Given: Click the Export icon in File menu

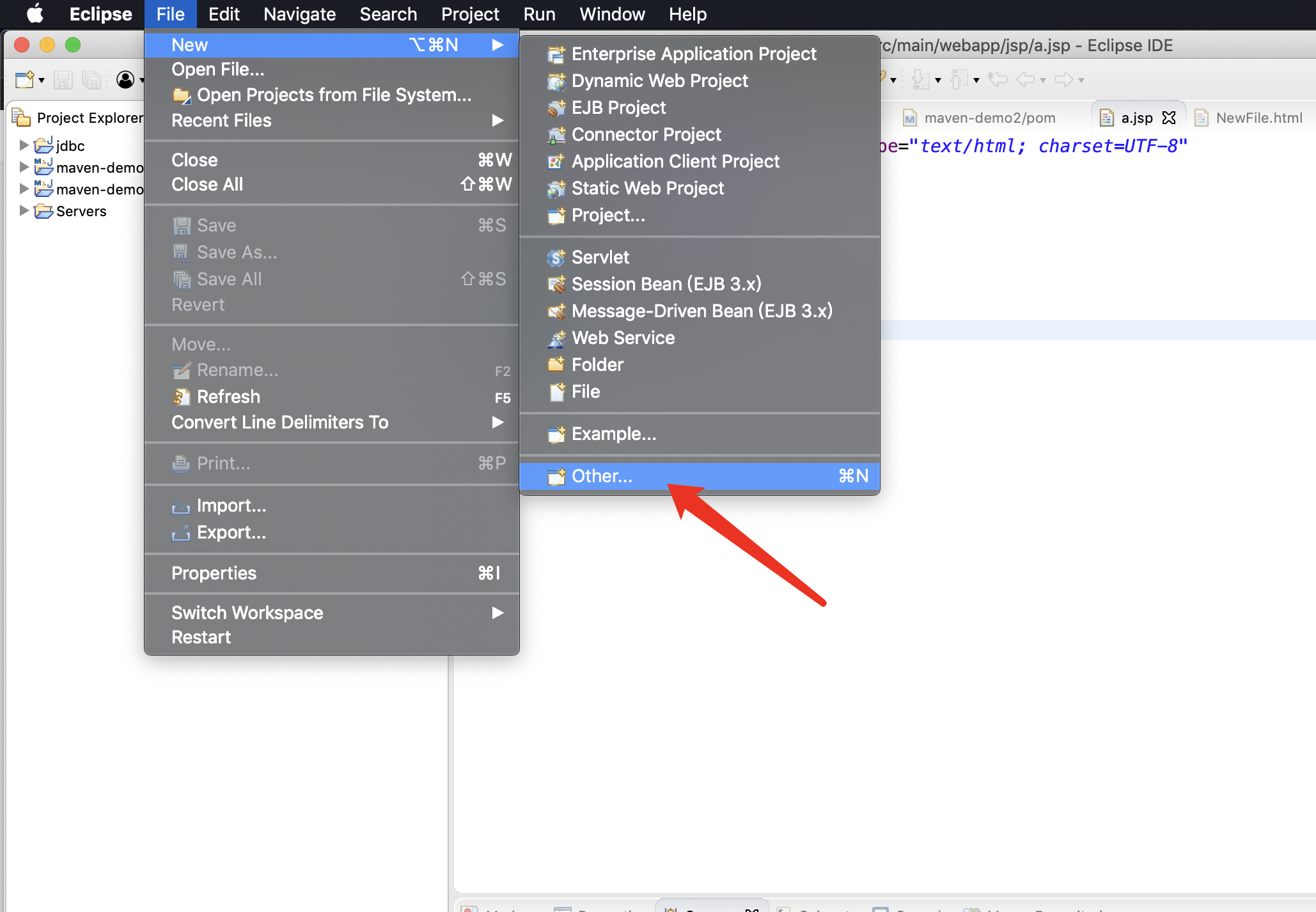Looking at the screenshot, I should (181, 533).
